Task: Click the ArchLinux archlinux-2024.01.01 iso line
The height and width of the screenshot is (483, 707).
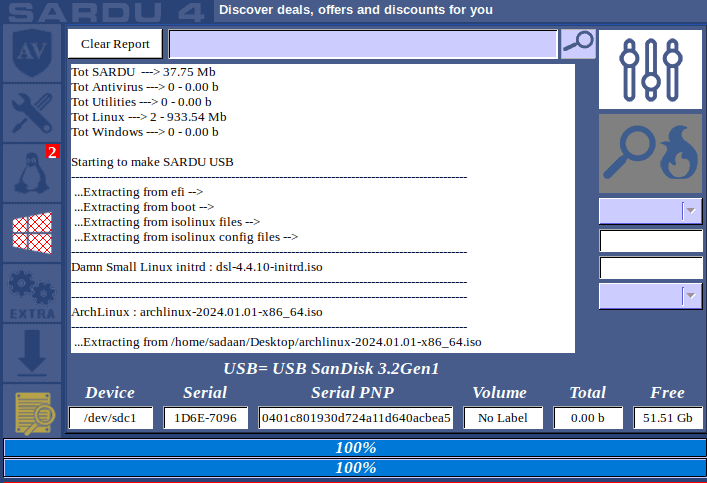Action: [197, 312]
